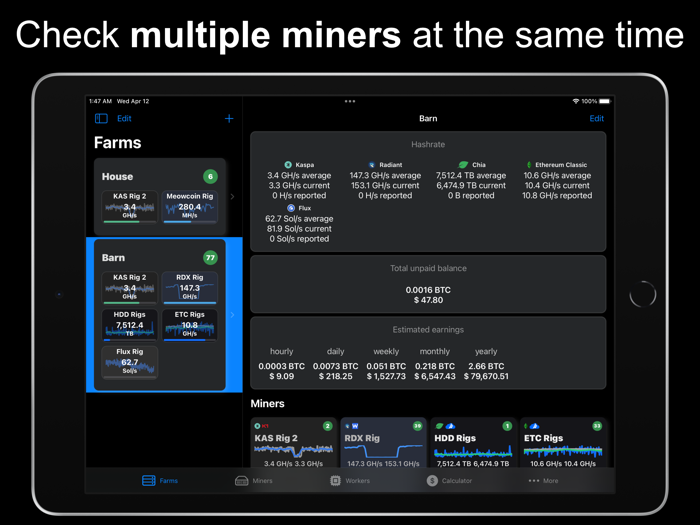
Task: Click the worker badge 2 on KAS Rig 2
Action: tap(328, 426)
